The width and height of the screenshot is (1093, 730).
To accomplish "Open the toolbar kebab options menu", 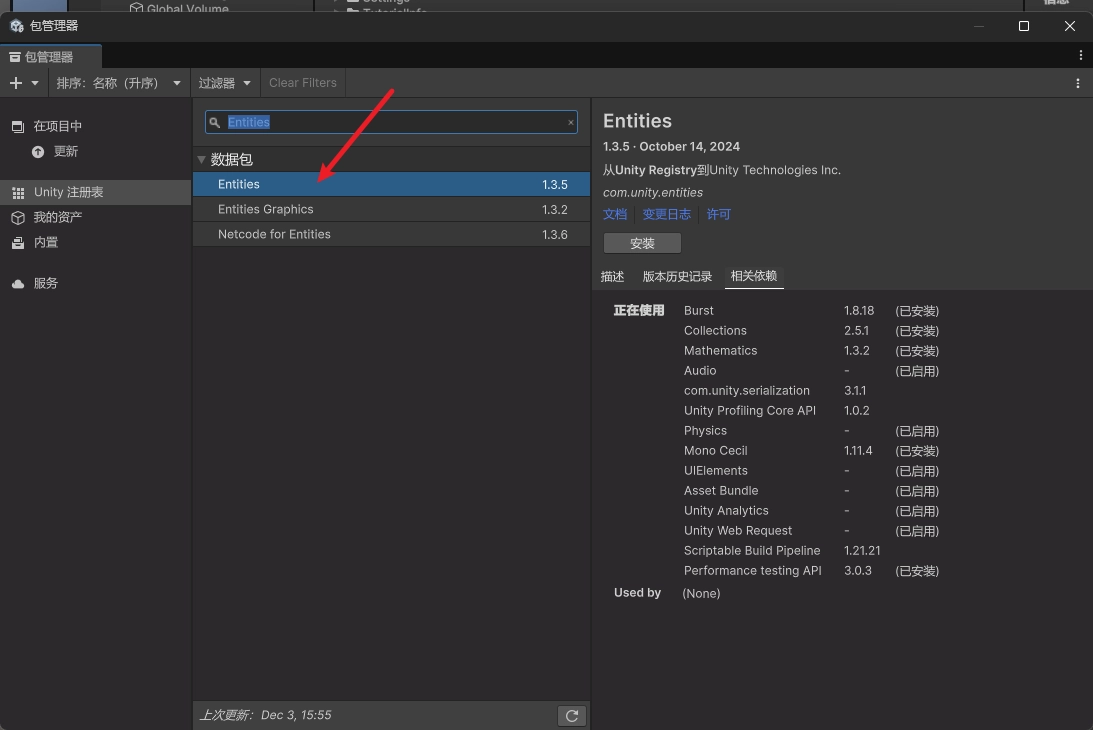I will click(x=1078, y=83).
